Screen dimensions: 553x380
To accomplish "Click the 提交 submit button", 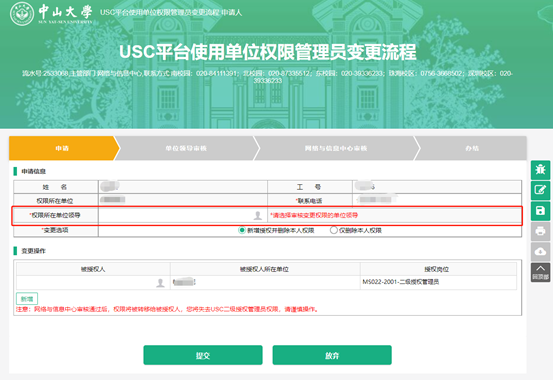I will 203,355.
